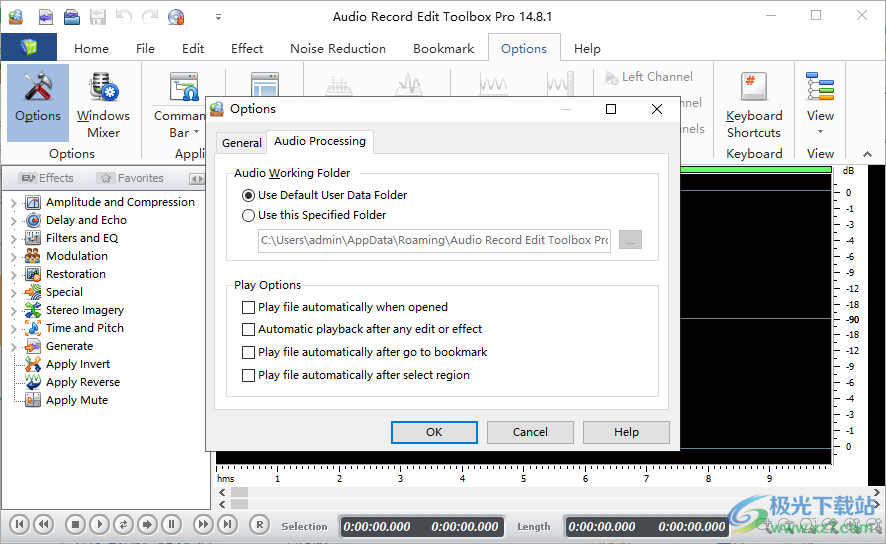Click Help in the Options dialog
This screenshot has height=544, width=886.
coord(626,432)
